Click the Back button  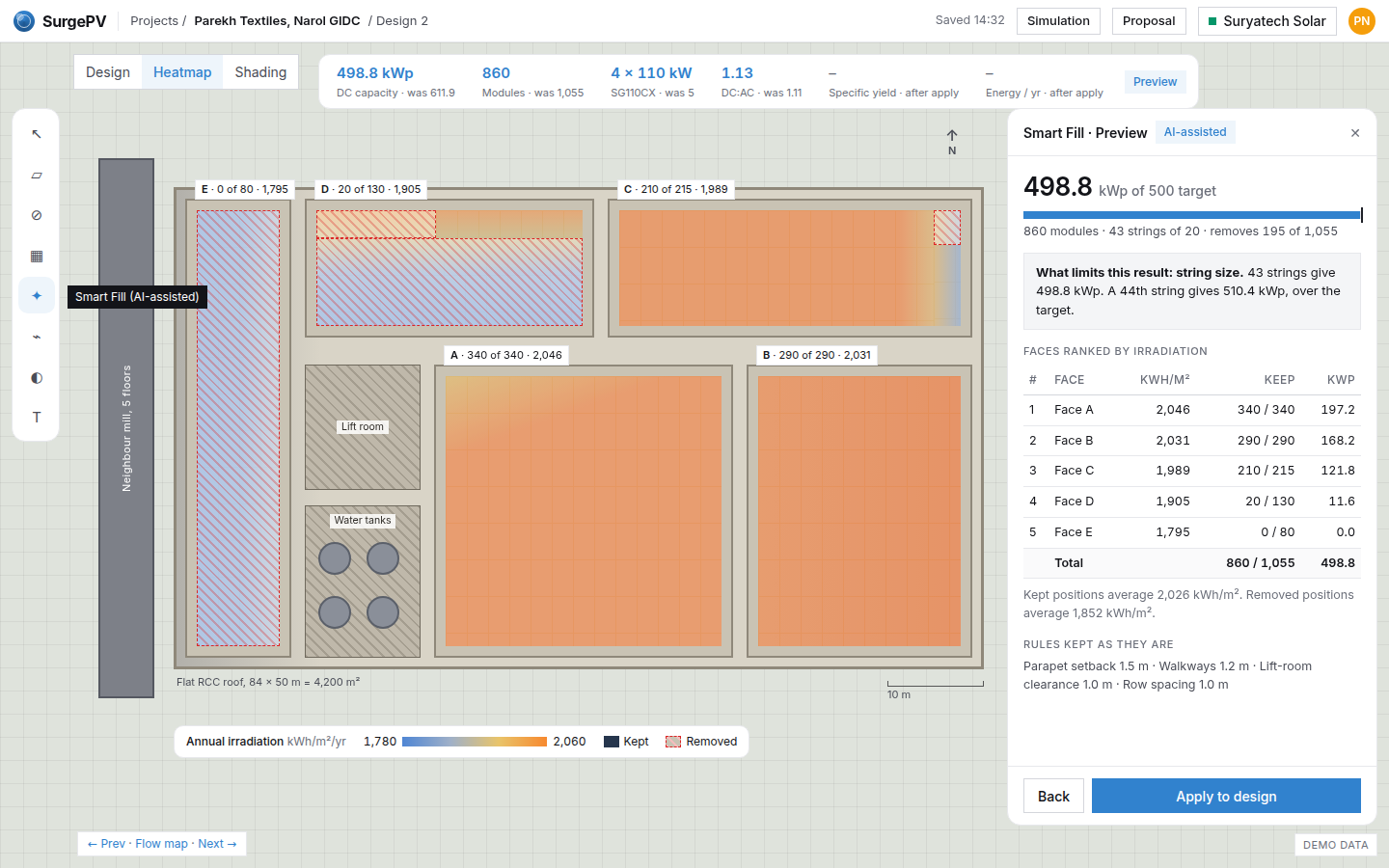point(1053,796)
